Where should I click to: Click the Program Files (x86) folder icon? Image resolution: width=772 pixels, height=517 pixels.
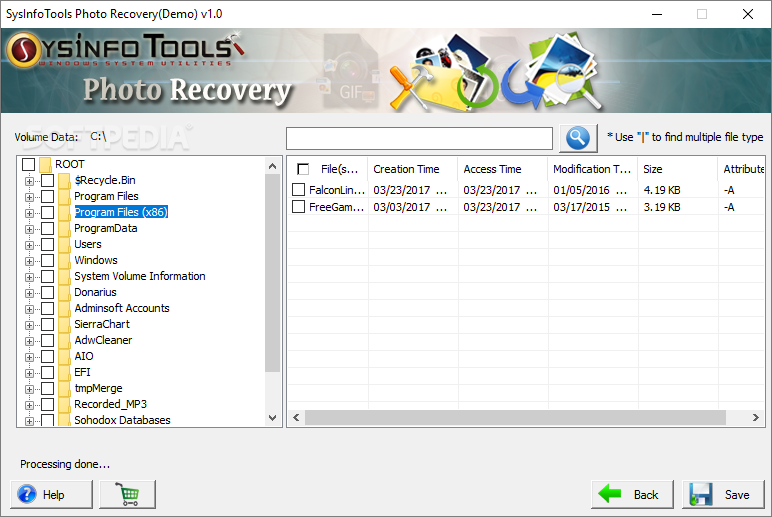[64, 213]
